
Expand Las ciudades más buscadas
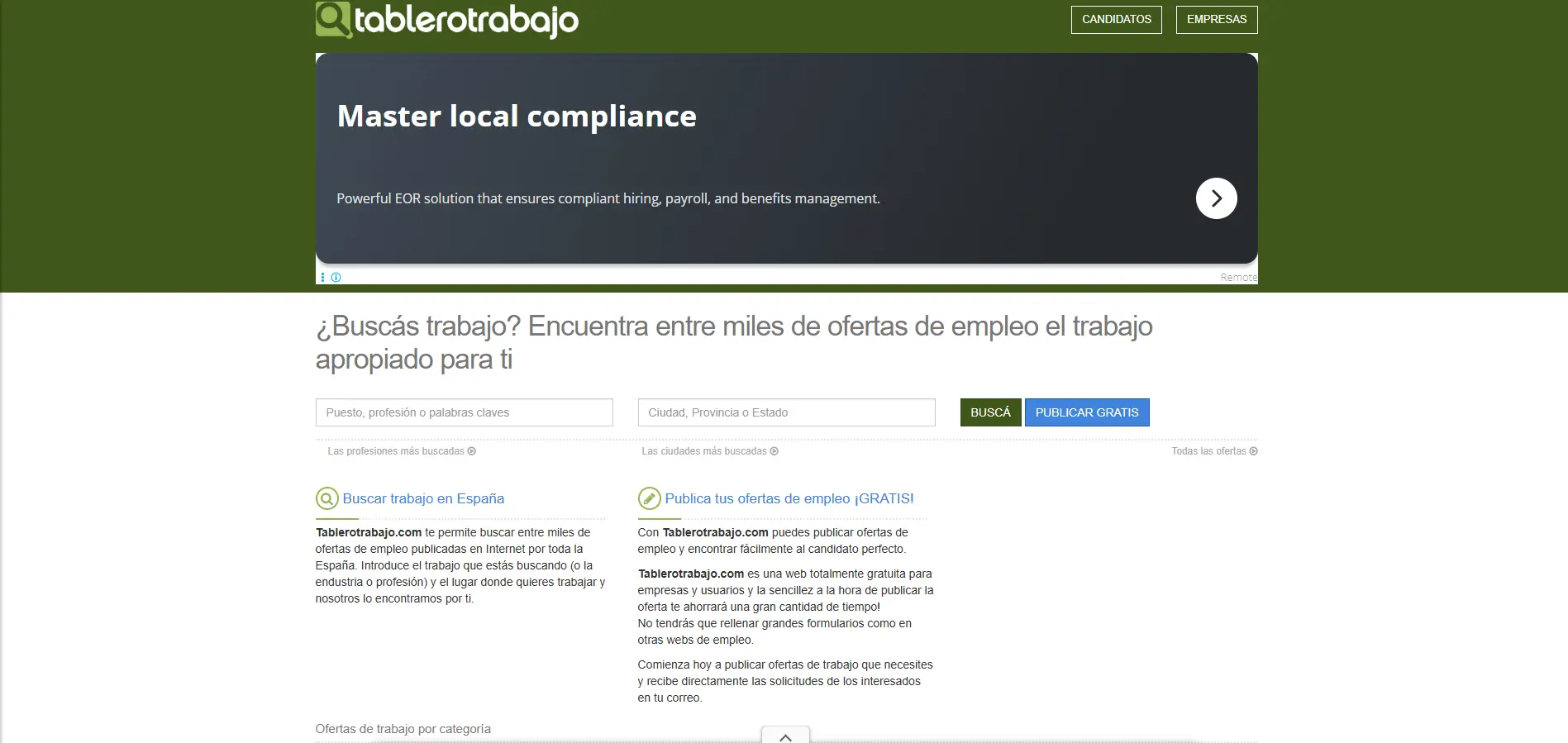coord(710,451)
